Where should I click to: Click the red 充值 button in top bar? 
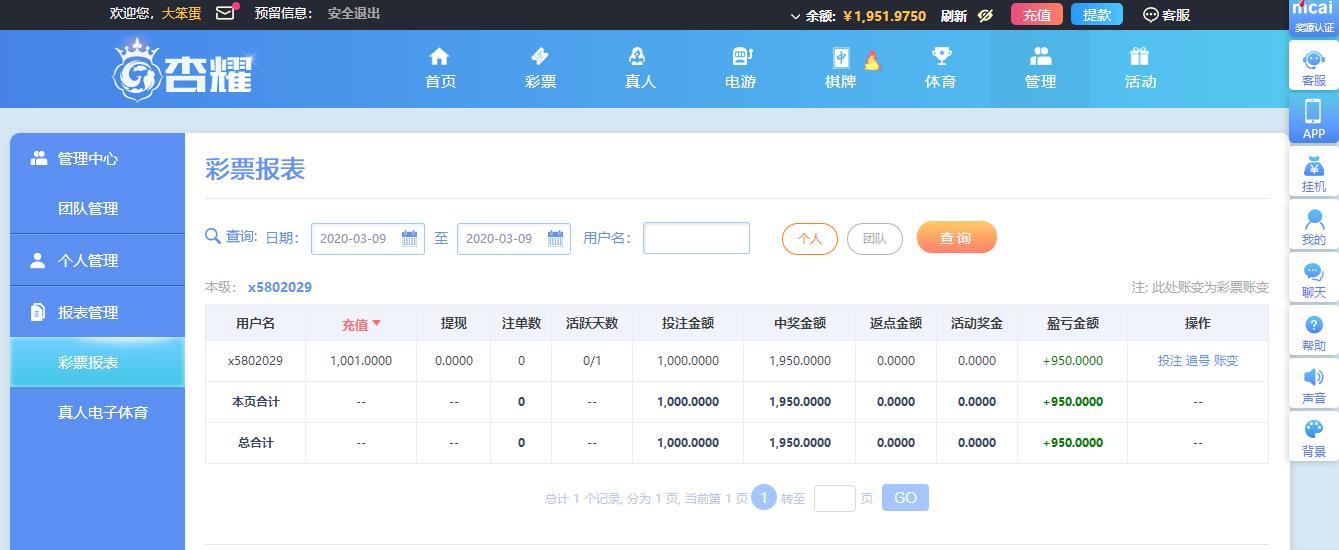tap(1037, 15)
